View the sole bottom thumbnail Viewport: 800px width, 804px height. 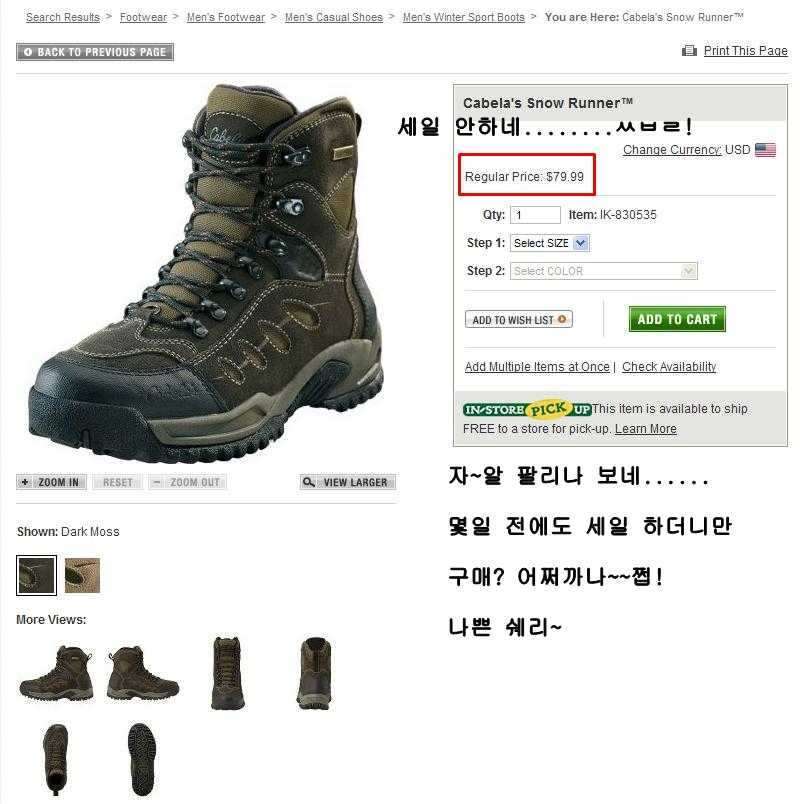tap(141, 759)
